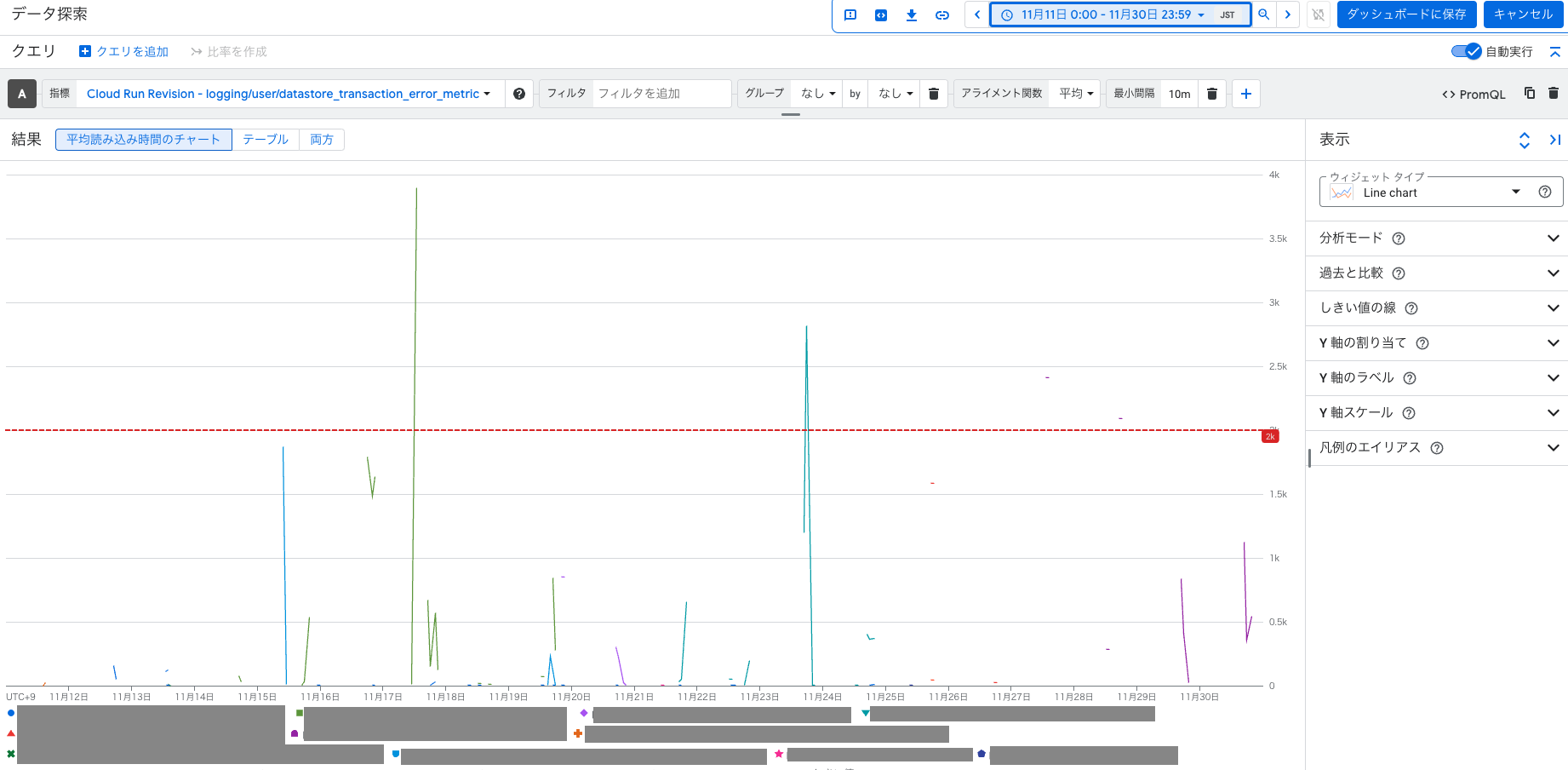Image resolution: width=1568 pixels, height=770 pixels.
Task: Go to the next time range
Action: point(1288,14)
